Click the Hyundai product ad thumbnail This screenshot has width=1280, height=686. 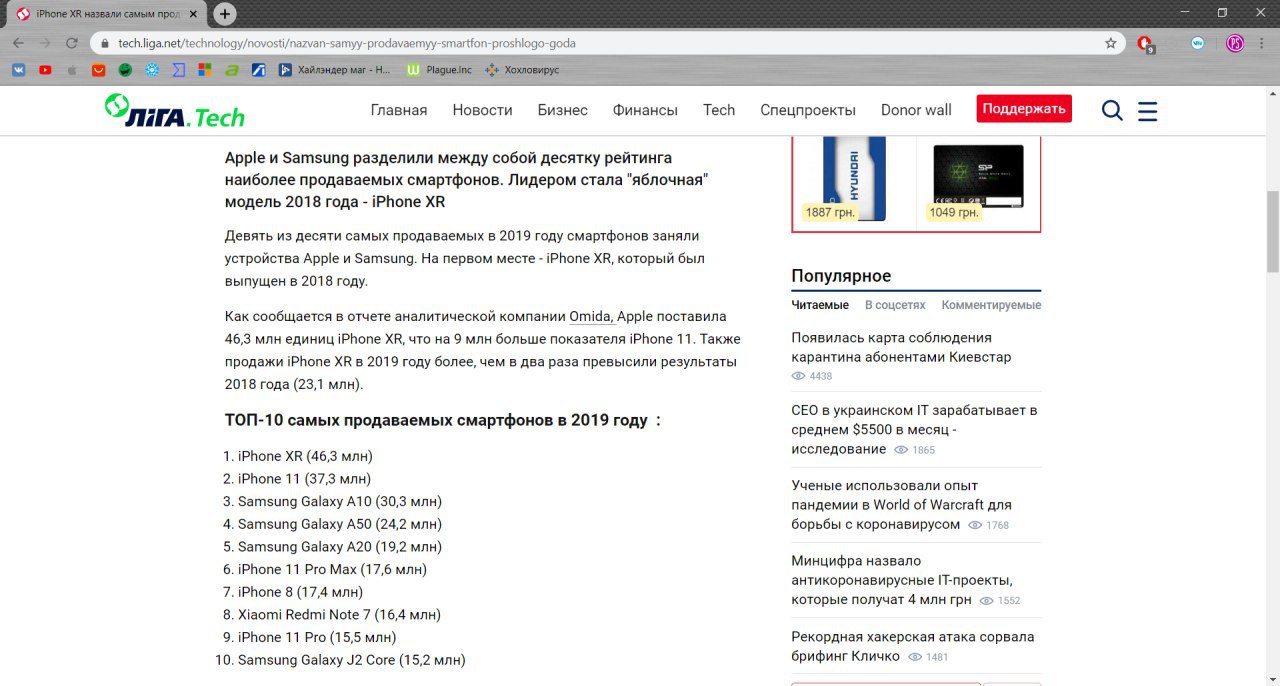pos(854,178)
